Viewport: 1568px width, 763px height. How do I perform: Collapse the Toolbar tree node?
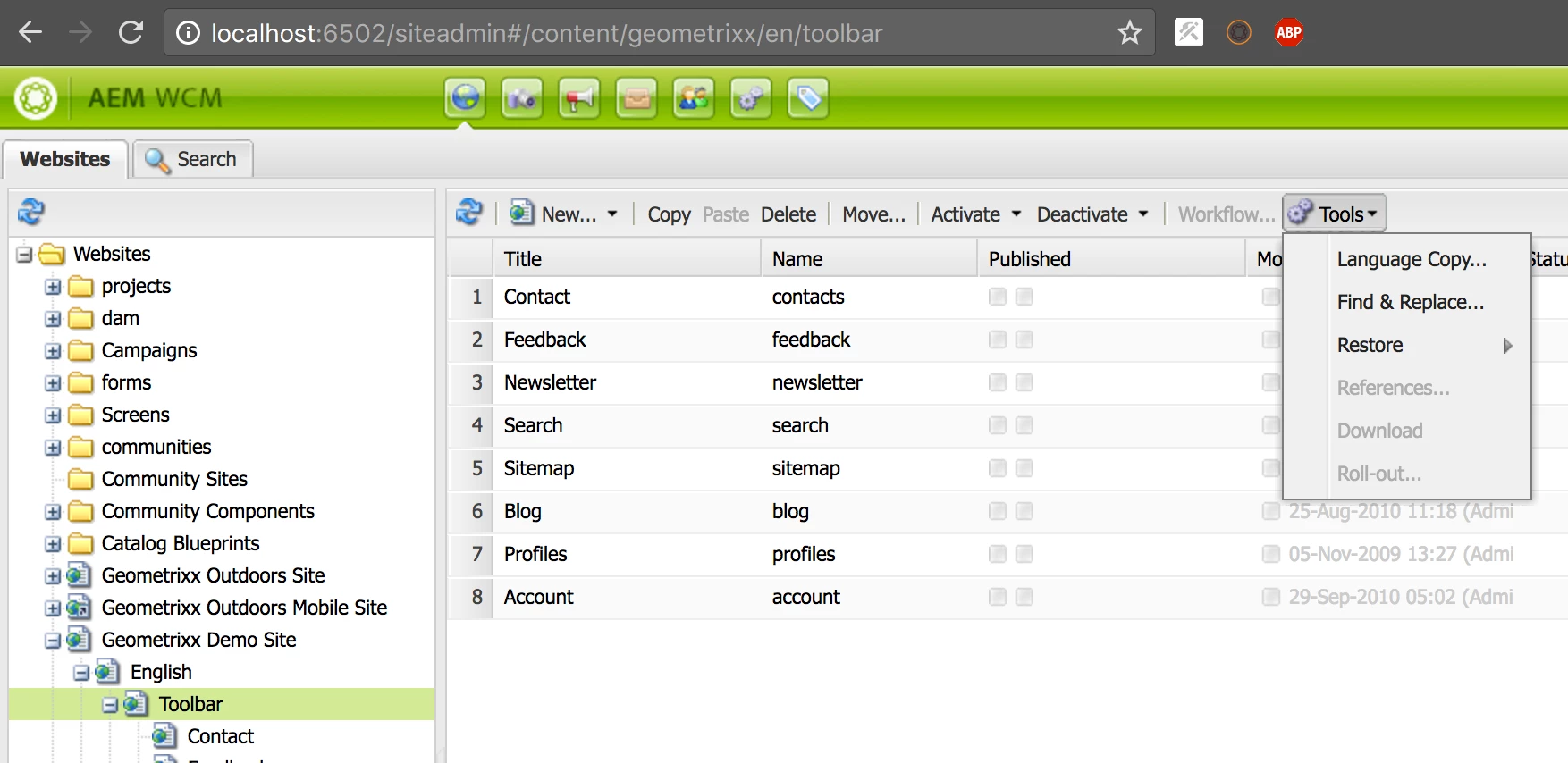pos(110,705)
